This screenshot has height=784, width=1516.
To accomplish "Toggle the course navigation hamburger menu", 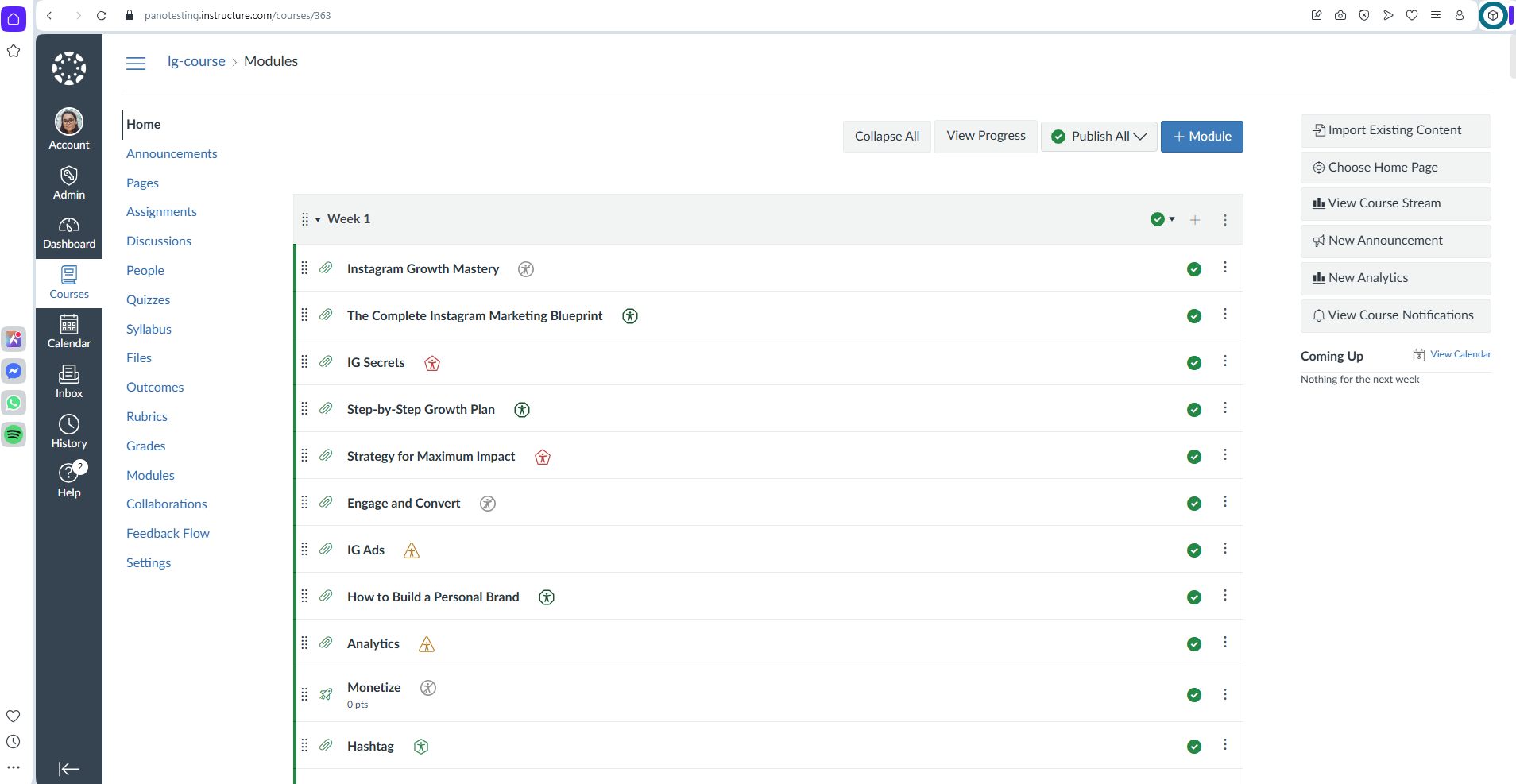I will coord(136,63).
